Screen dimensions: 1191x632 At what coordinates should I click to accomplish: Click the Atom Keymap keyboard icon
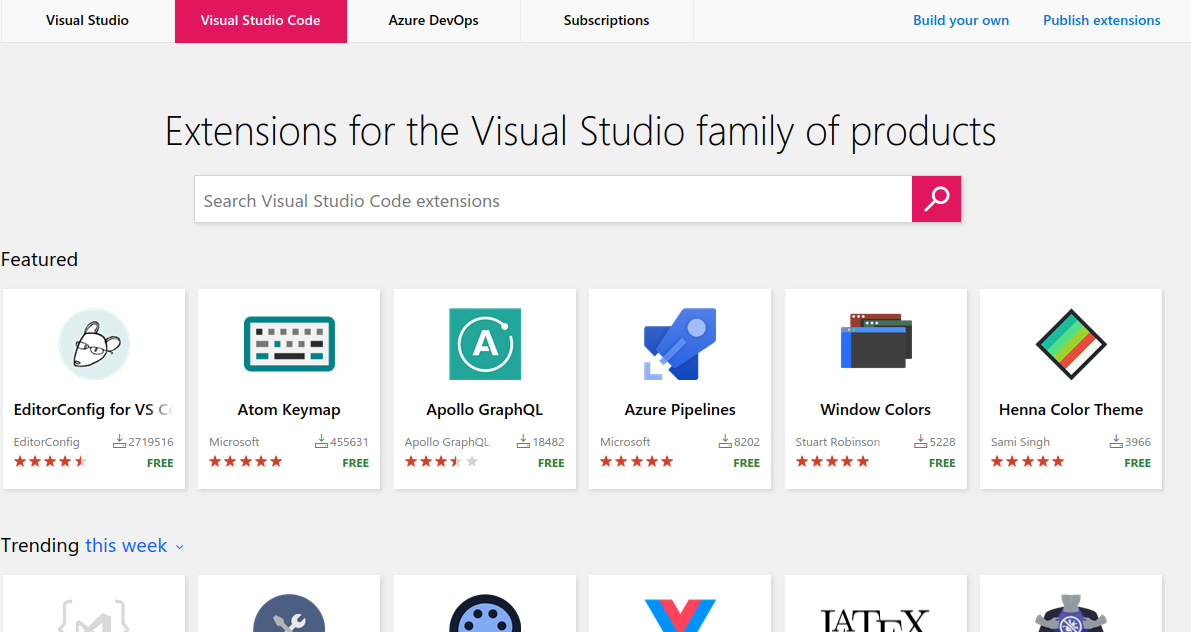289,344
